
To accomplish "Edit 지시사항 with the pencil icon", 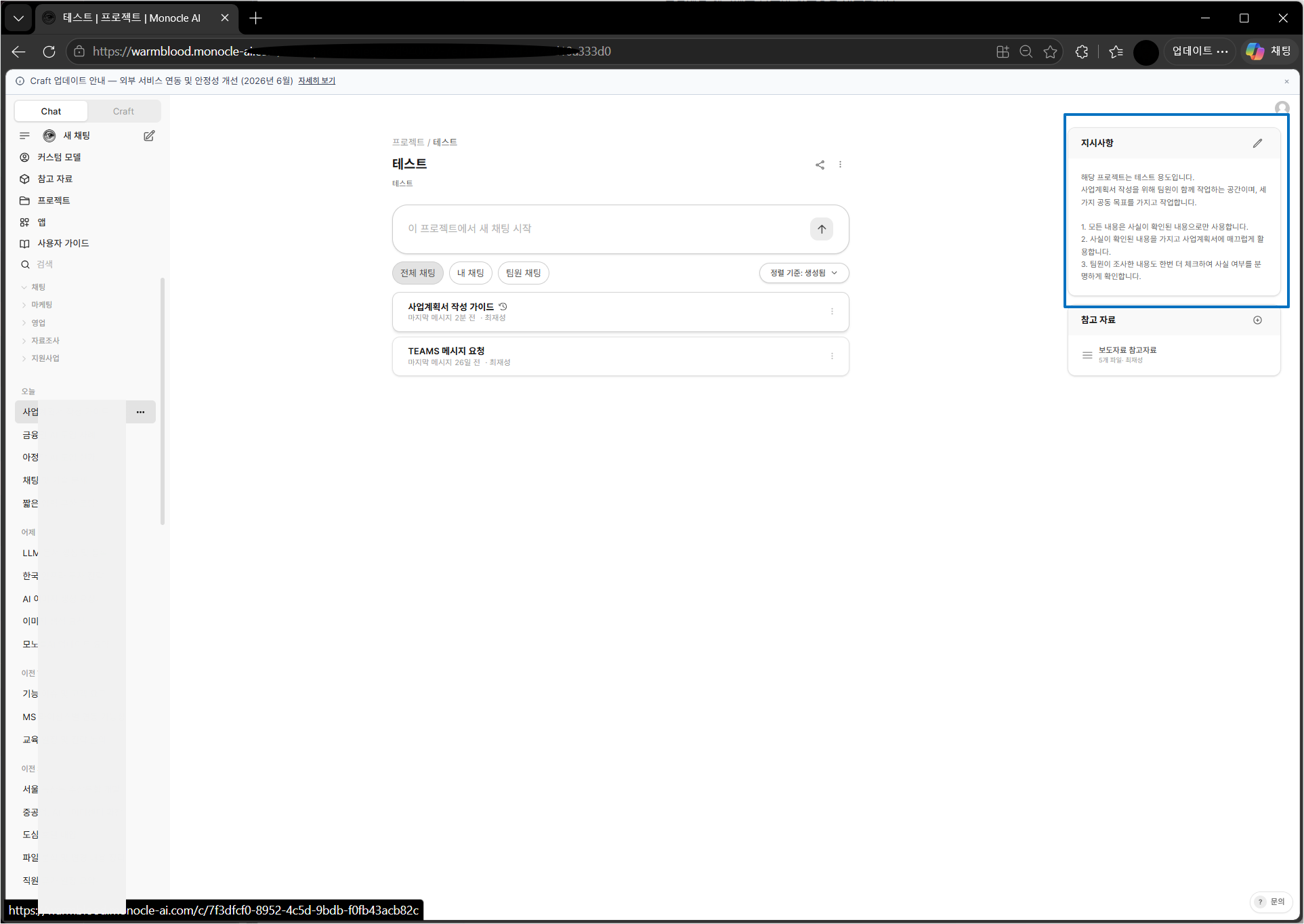I will (1257, 143).
